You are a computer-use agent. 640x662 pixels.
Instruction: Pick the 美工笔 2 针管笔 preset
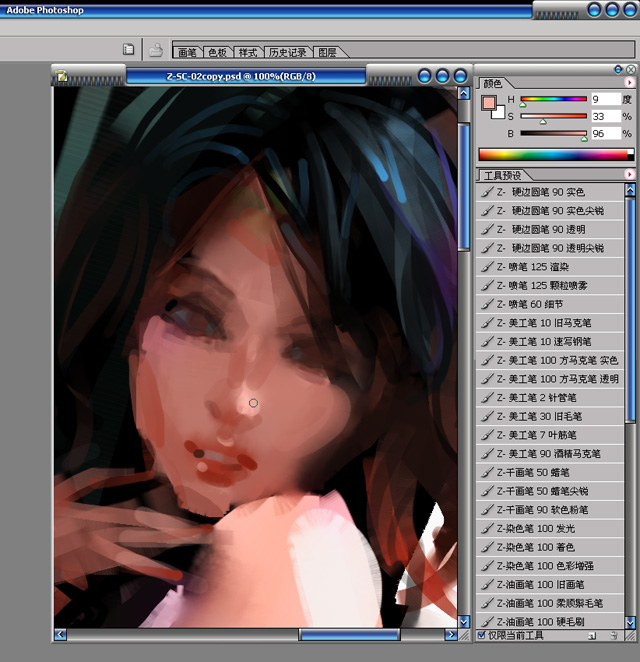[550, 398]
